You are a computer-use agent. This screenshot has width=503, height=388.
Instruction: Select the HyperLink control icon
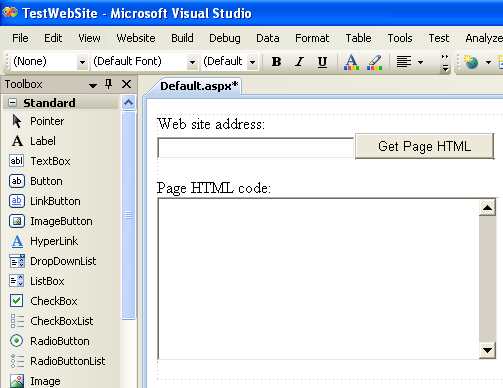[17, 241]
